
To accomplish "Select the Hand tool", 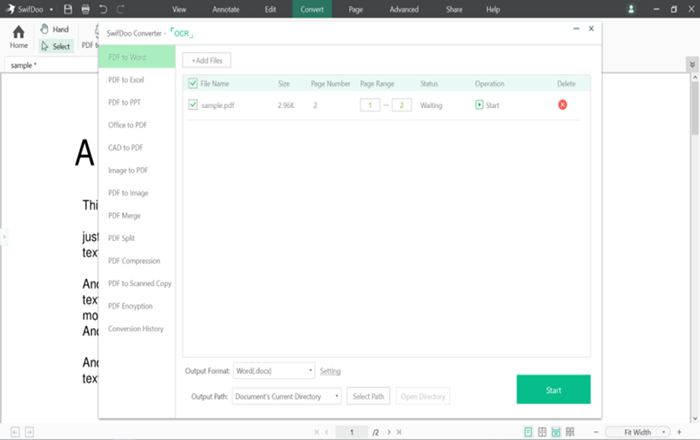I will pos(54,29).
